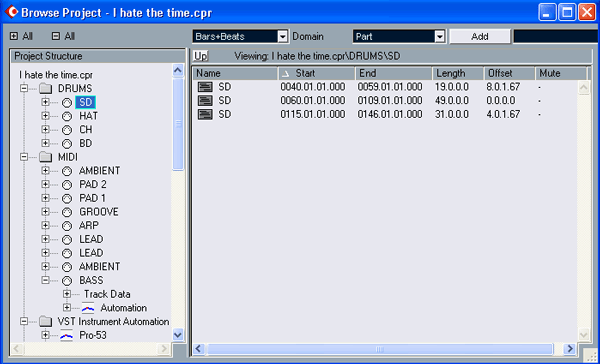This screenshot has height=364, width=600.
Task: Click the track icon beside PAD 1
Action: (67, 198)
